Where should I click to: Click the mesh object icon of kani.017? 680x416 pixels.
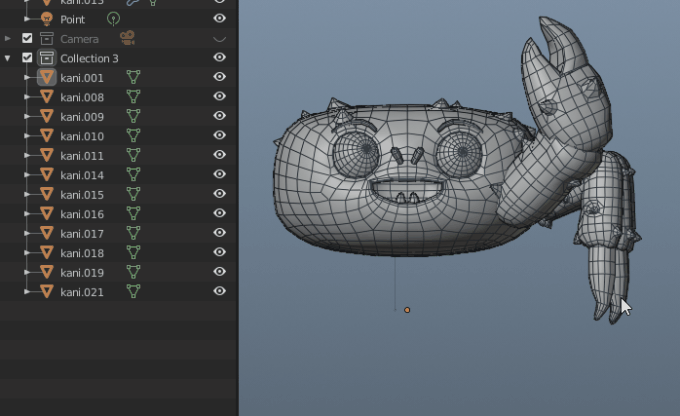point(47,233)
